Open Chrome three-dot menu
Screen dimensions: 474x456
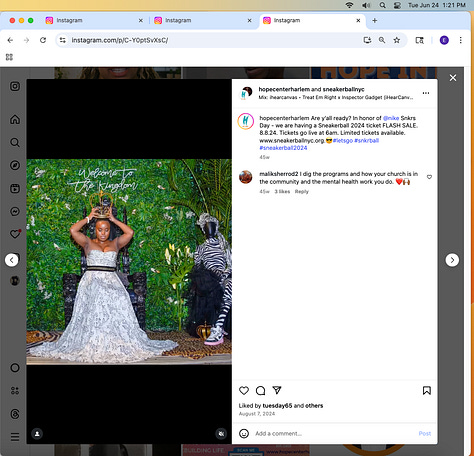(460, 40)
